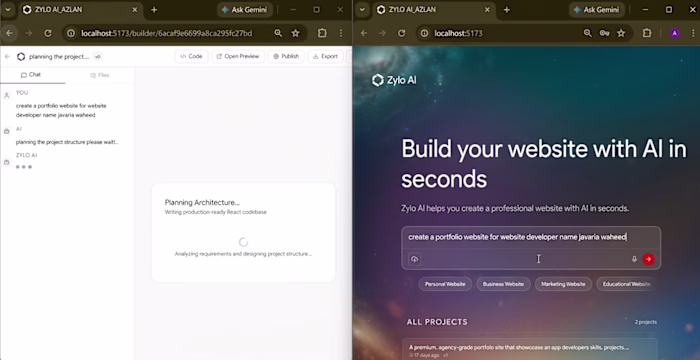This screenshot has width=700, height=360.
Task: Click site info icon in right address bar
Action: pos(425,33)
